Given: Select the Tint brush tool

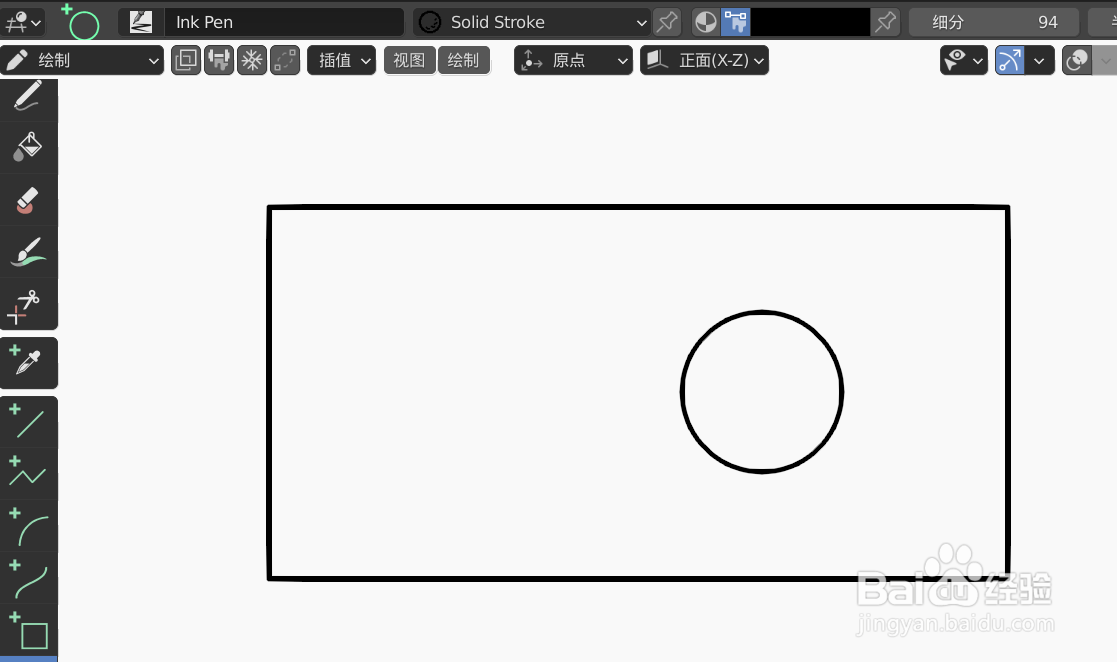Looking at the screenshot, I should coord(28,252).
